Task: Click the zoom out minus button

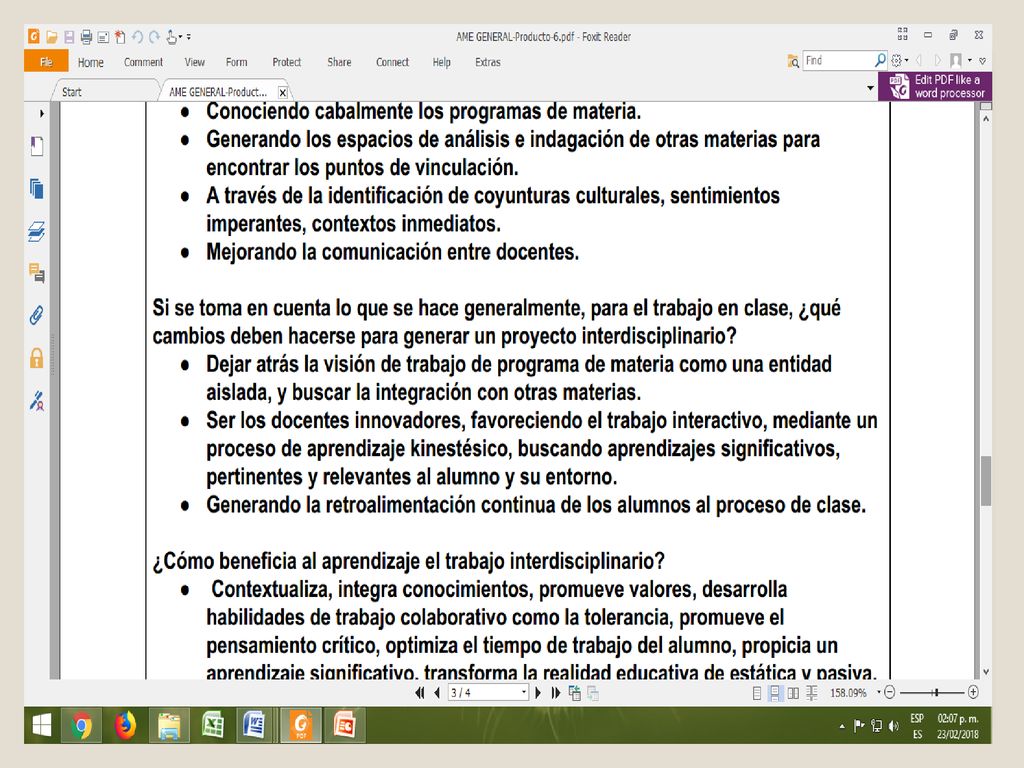Action: tap(889, 692)
